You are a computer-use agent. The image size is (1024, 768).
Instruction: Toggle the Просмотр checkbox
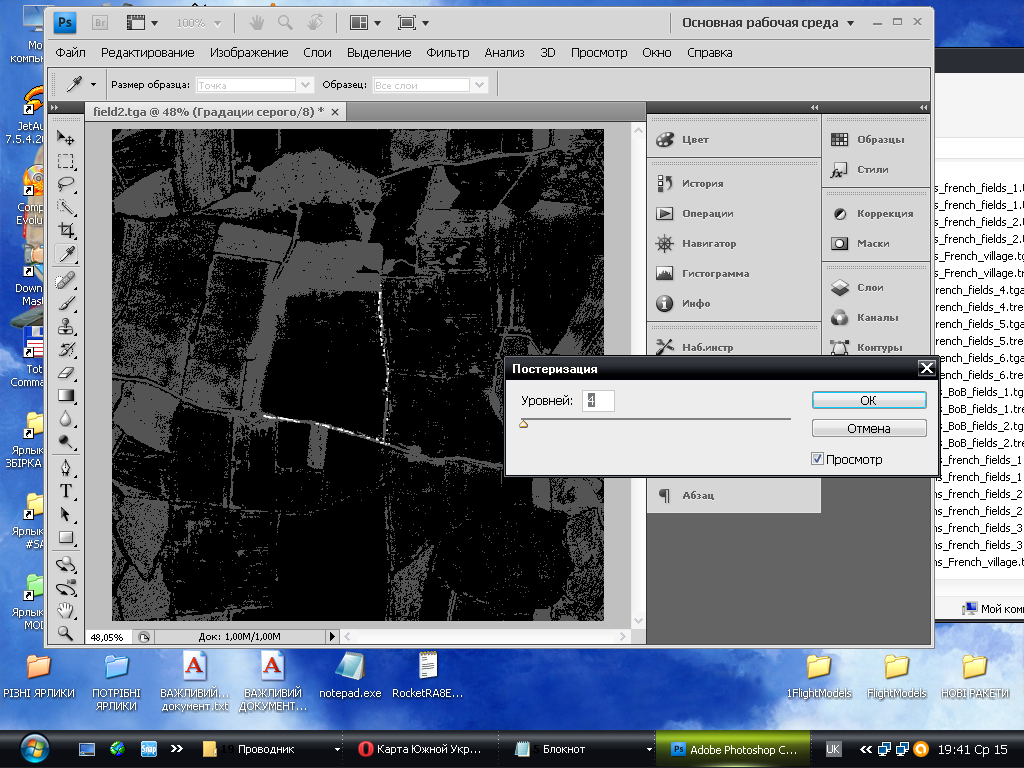[818, 459]
